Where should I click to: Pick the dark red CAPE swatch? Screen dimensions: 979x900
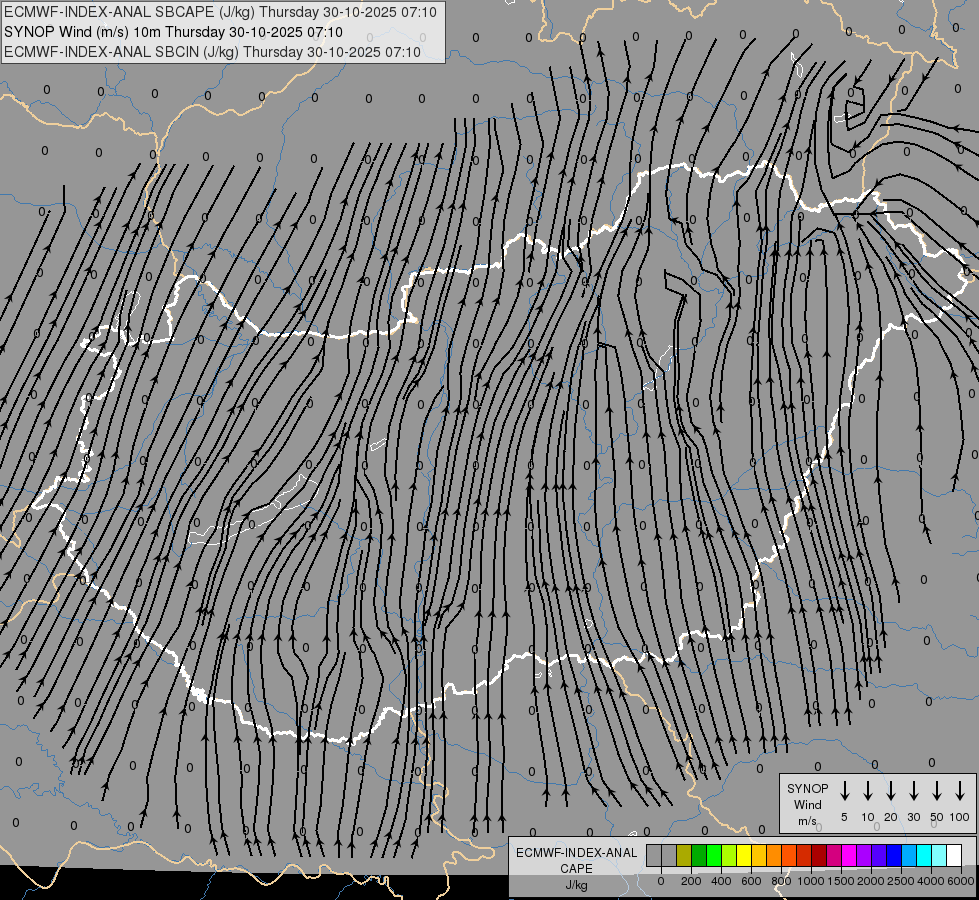[x=819, y=855]
